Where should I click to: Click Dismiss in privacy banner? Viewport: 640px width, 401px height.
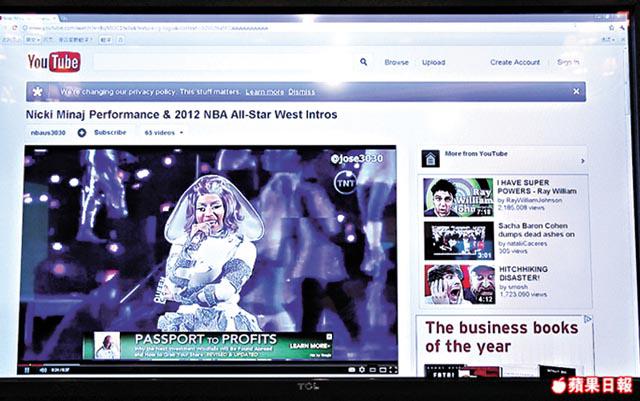coord(302,92)
